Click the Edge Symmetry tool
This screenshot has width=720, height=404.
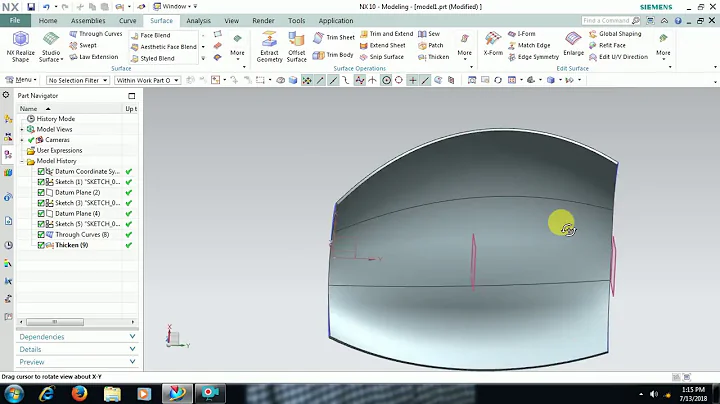[x=534, y=57]
